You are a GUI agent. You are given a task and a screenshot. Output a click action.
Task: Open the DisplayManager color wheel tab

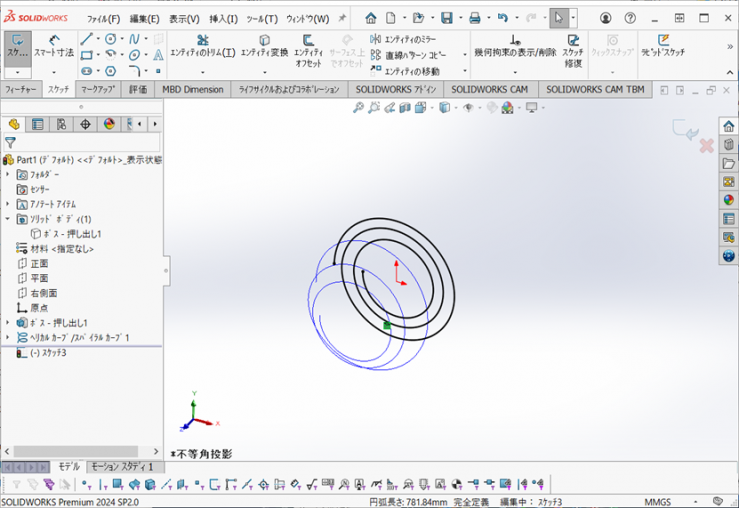click(109, 124)
